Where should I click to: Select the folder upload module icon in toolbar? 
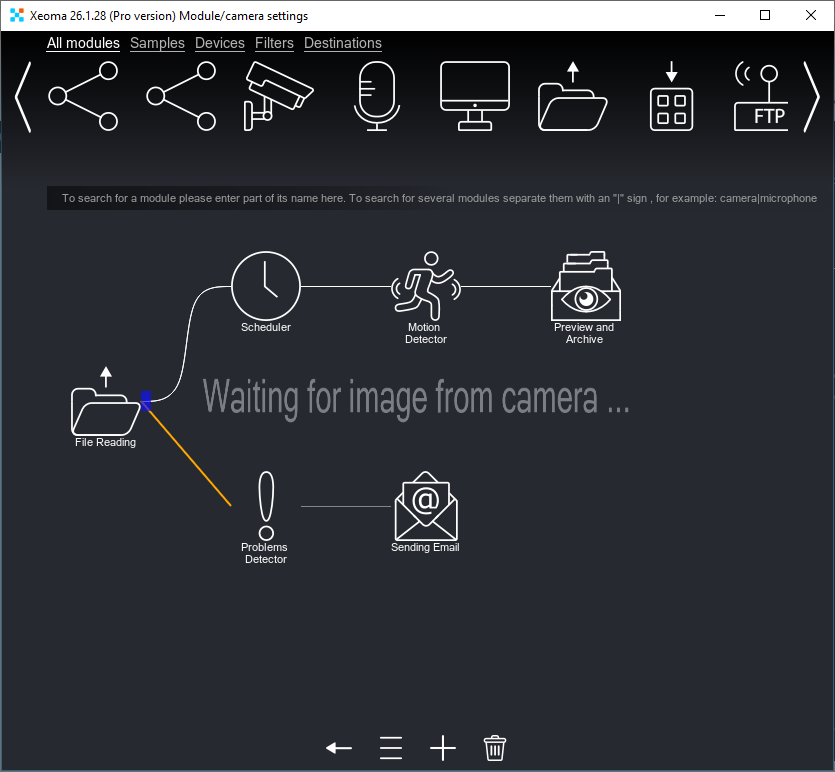pyautogui.click(x=572, y=95)
